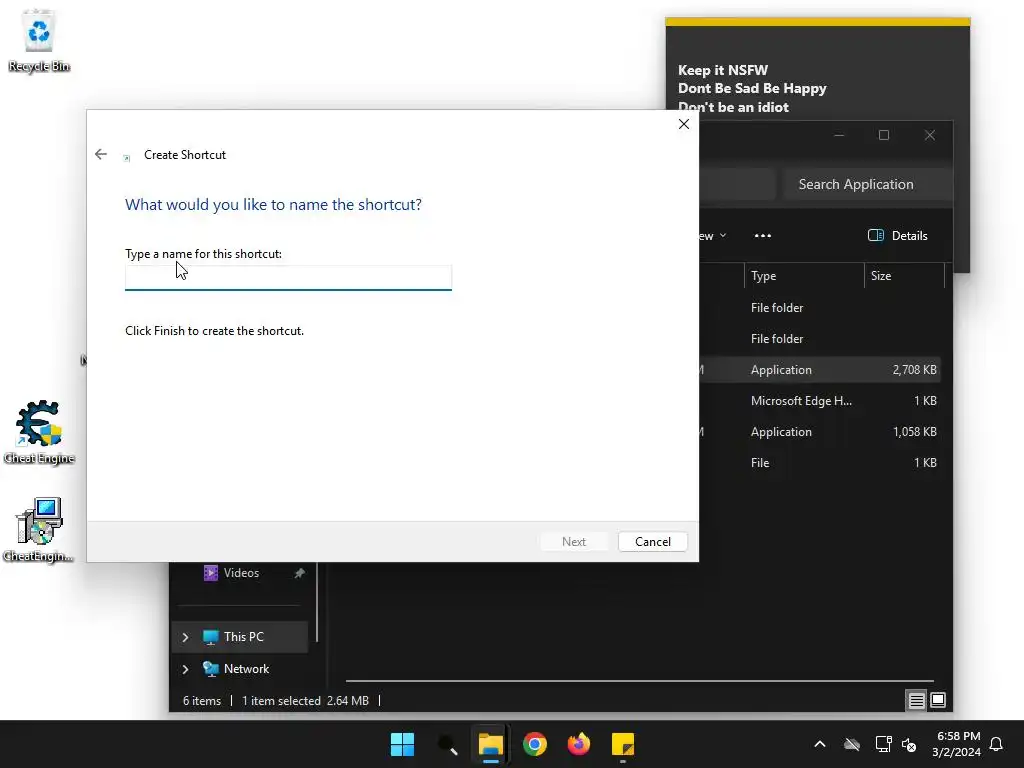
Task: Minimize the File Explorer window
Action: [x=839, y=135]
